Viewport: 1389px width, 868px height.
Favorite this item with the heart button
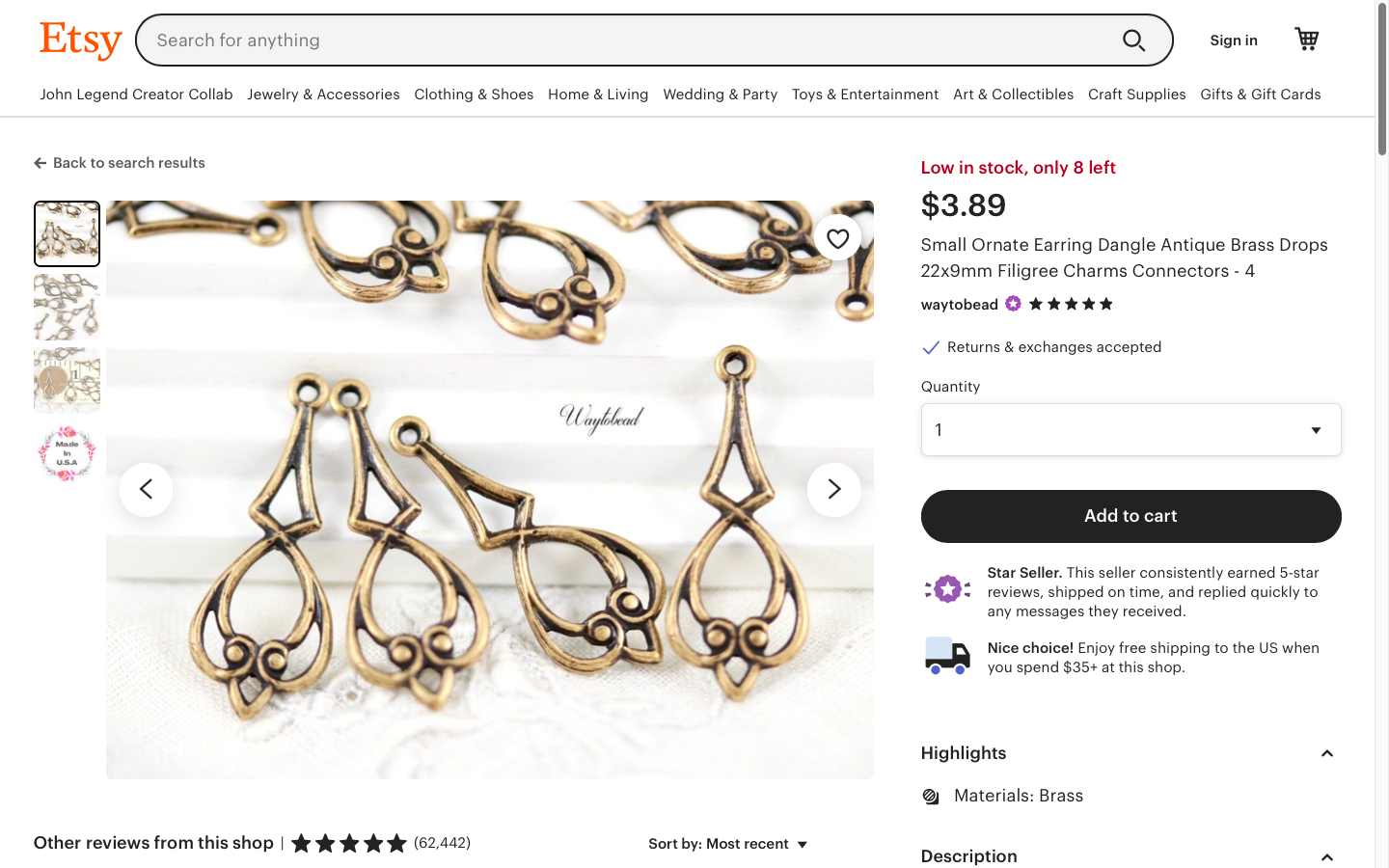pos(837,238)
